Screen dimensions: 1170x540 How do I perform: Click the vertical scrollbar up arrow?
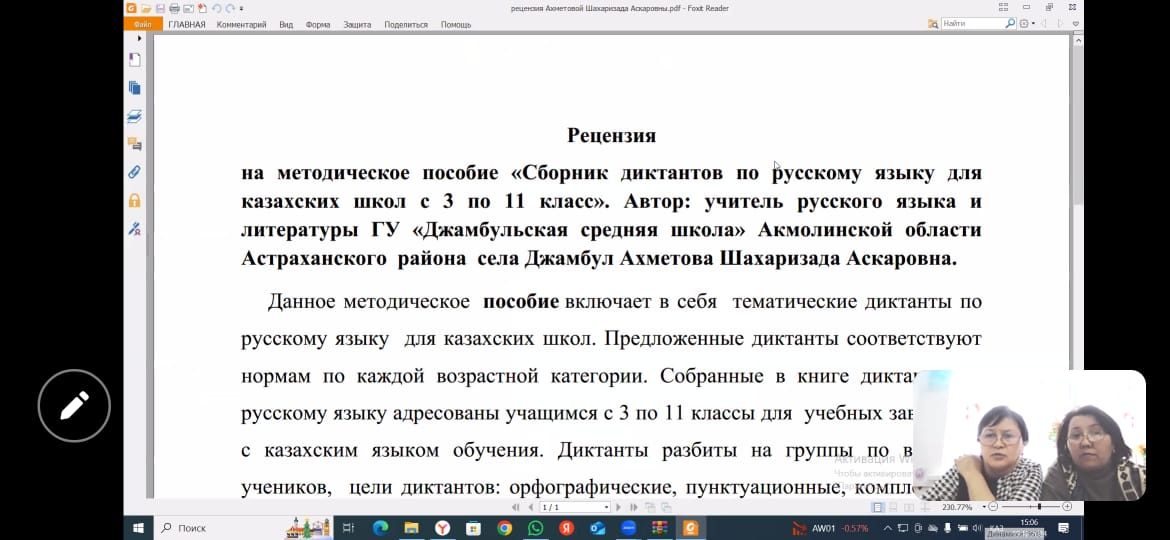pyautogui.click(x=1077, y=41)
